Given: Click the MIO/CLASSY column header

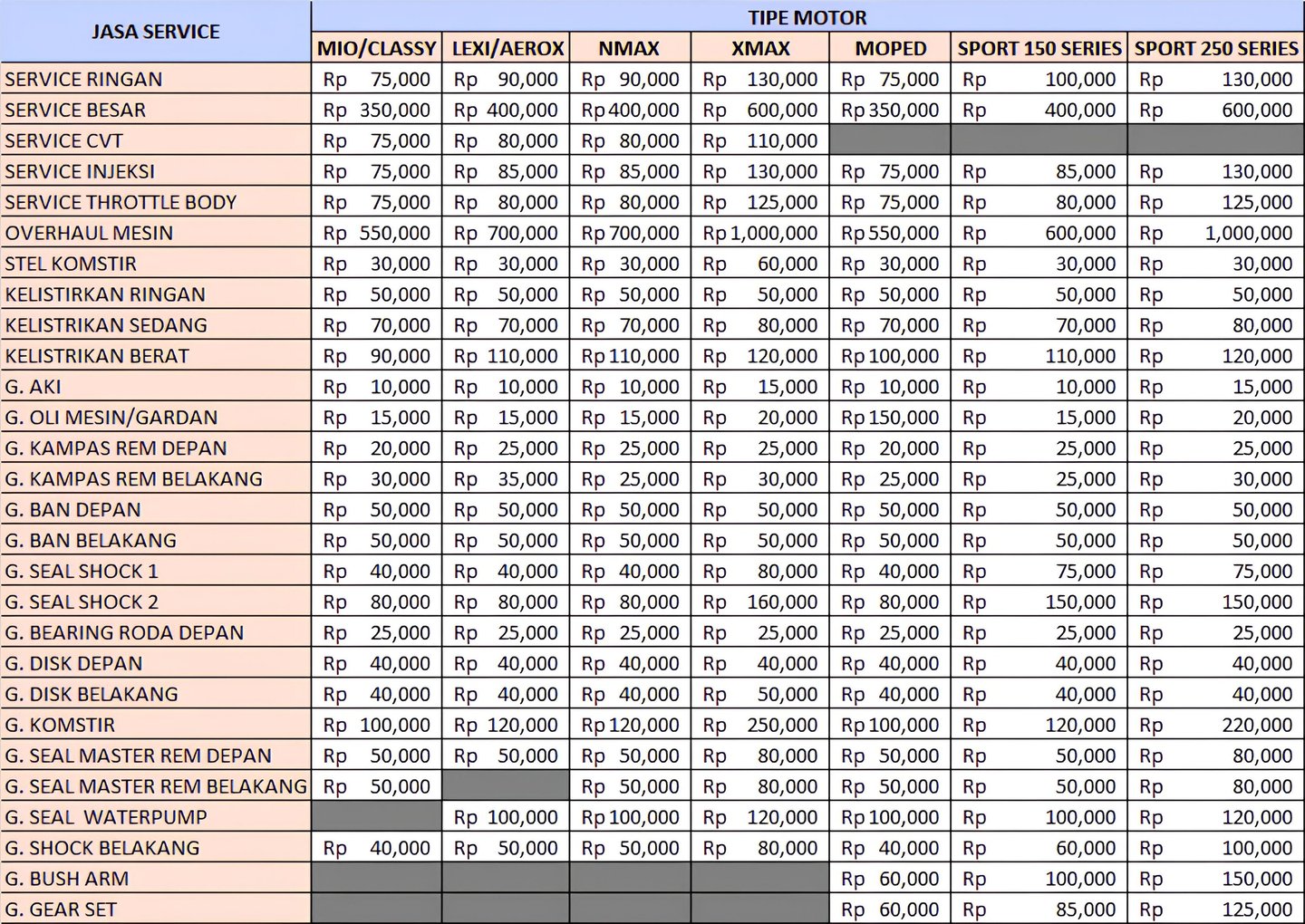Looking at the screenshot, I should (x=377, y=48).
